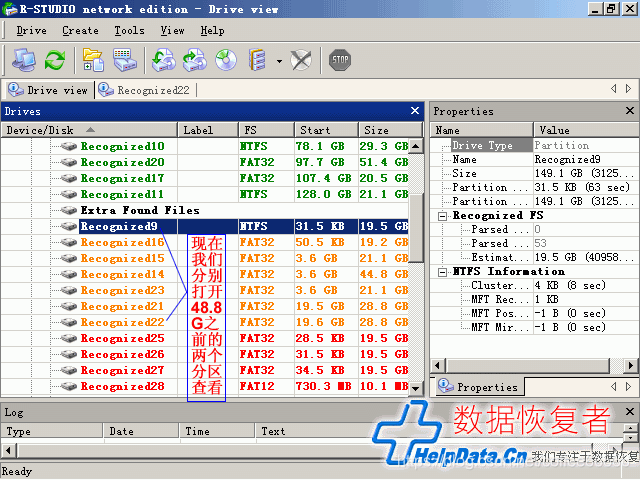The image size is (640, 480).
Task: Click the Create Image disk icon
Action: (x=163, y=60)
